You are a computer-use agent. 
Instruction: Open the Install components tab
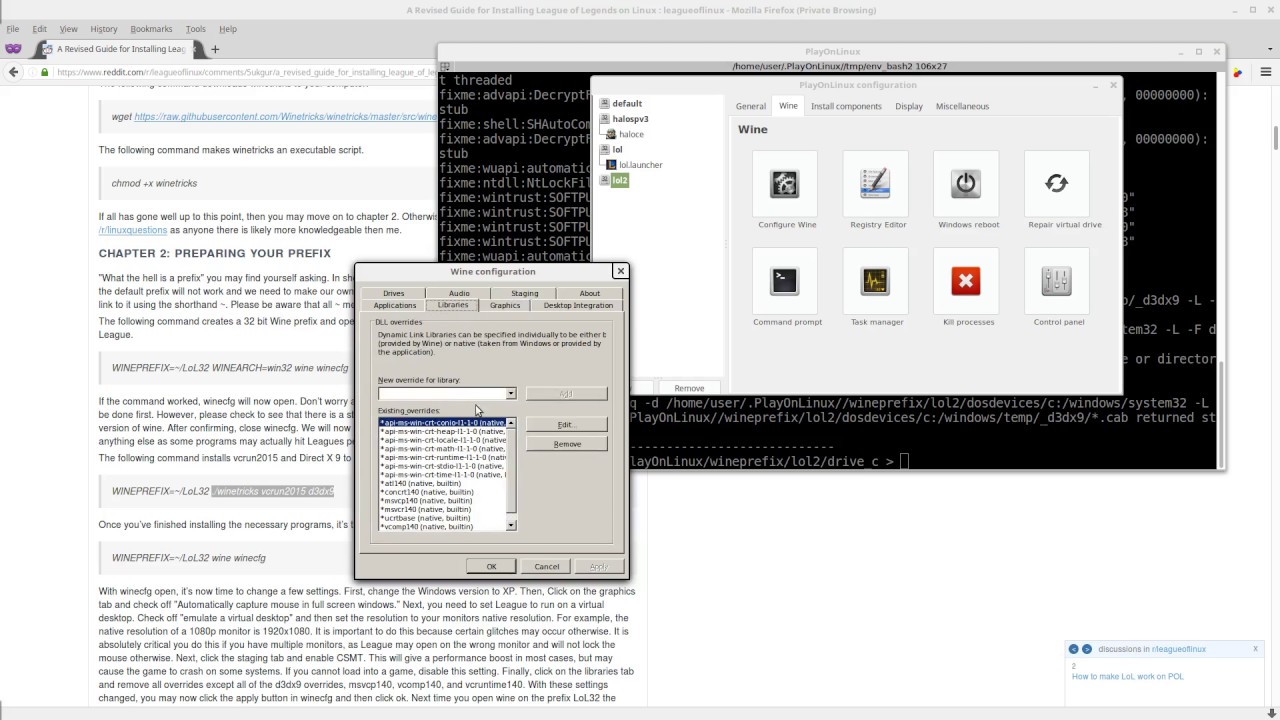pyautogui.click(x=846, y=106)
